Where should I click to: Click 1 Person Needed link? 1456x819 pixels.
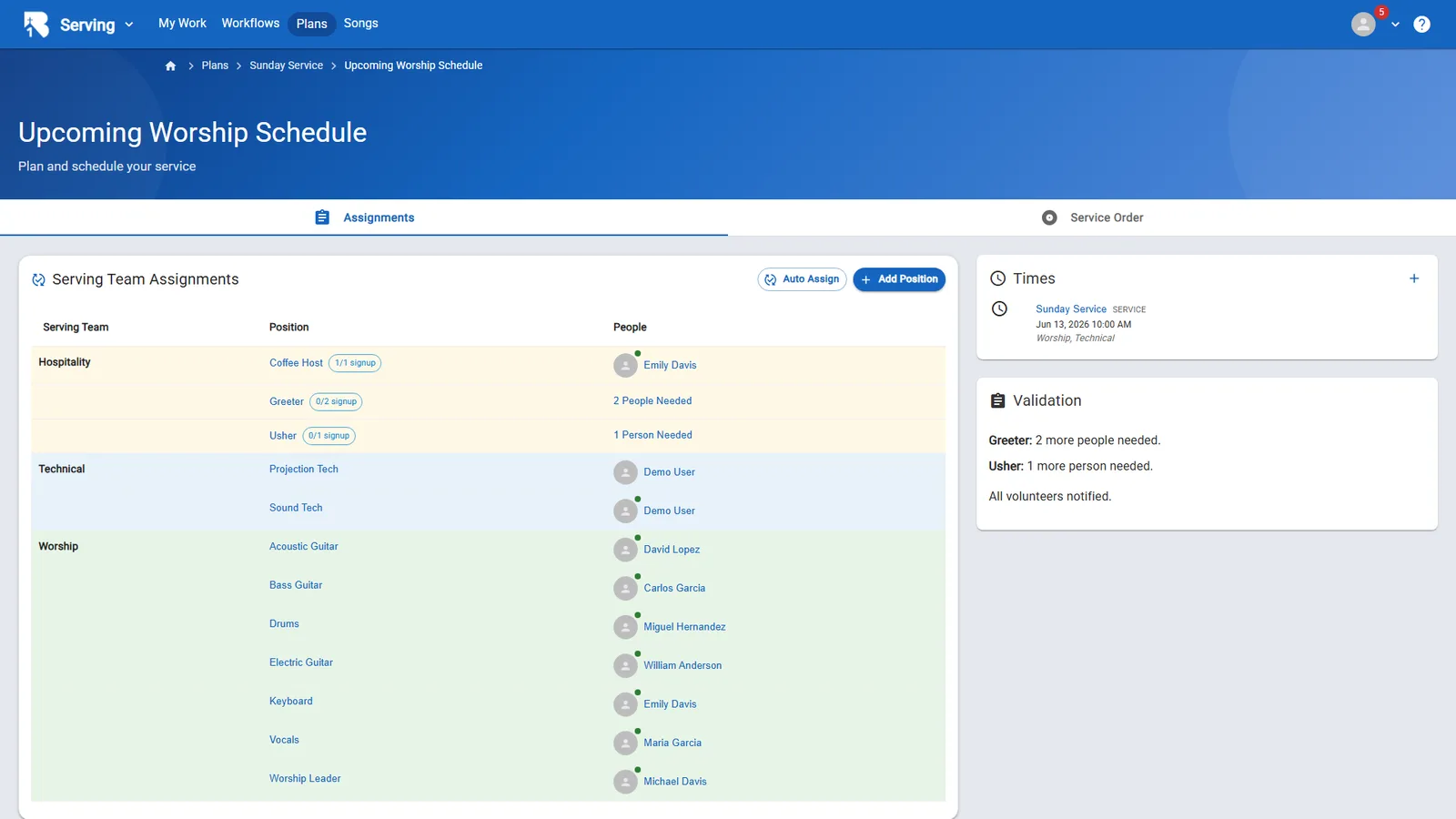(652, 435)
